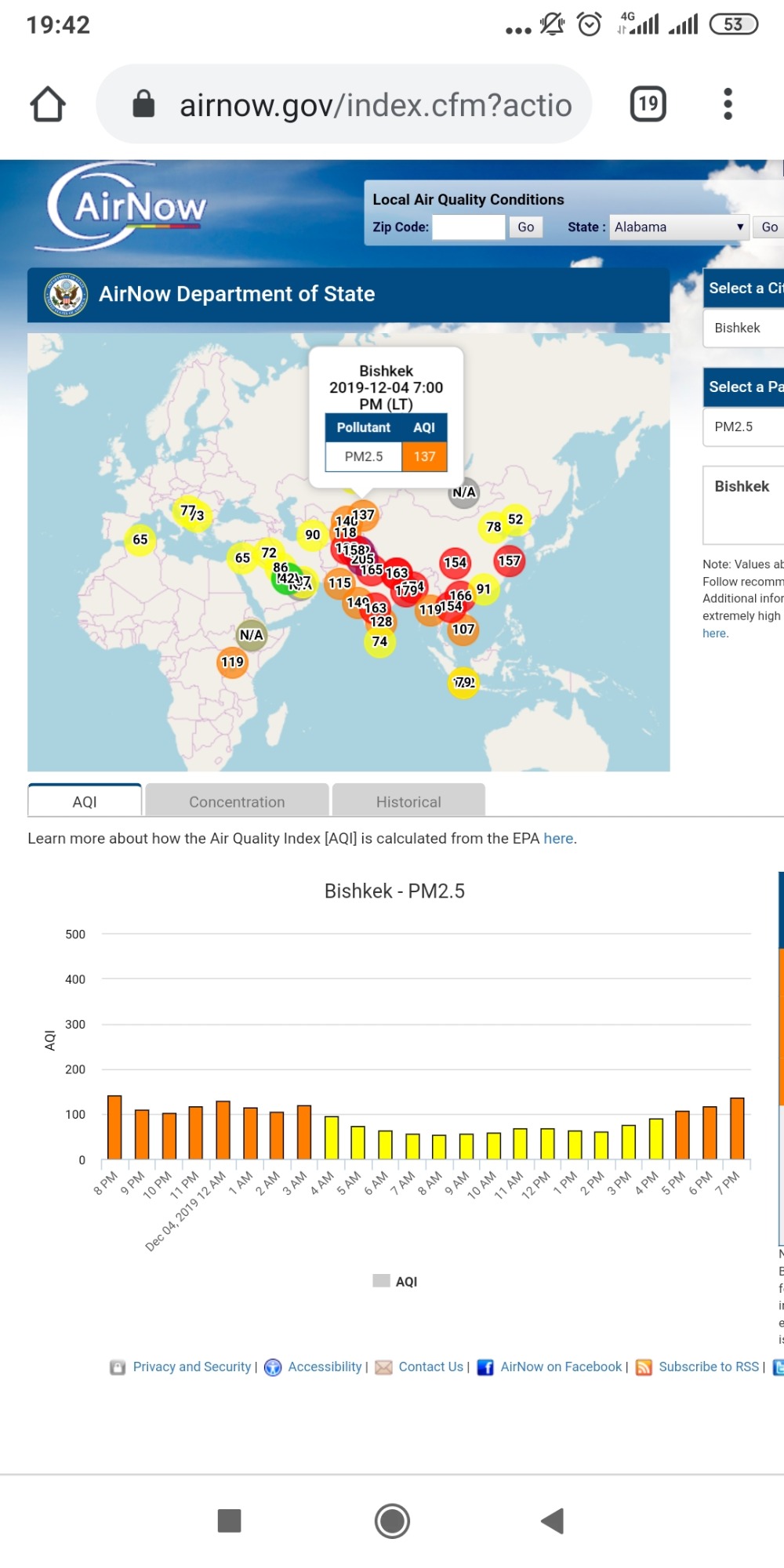Click the Go button beside Zip Code
Image resolution: width=784 pixels, height=1568 pixels.
tap(525, 227)
